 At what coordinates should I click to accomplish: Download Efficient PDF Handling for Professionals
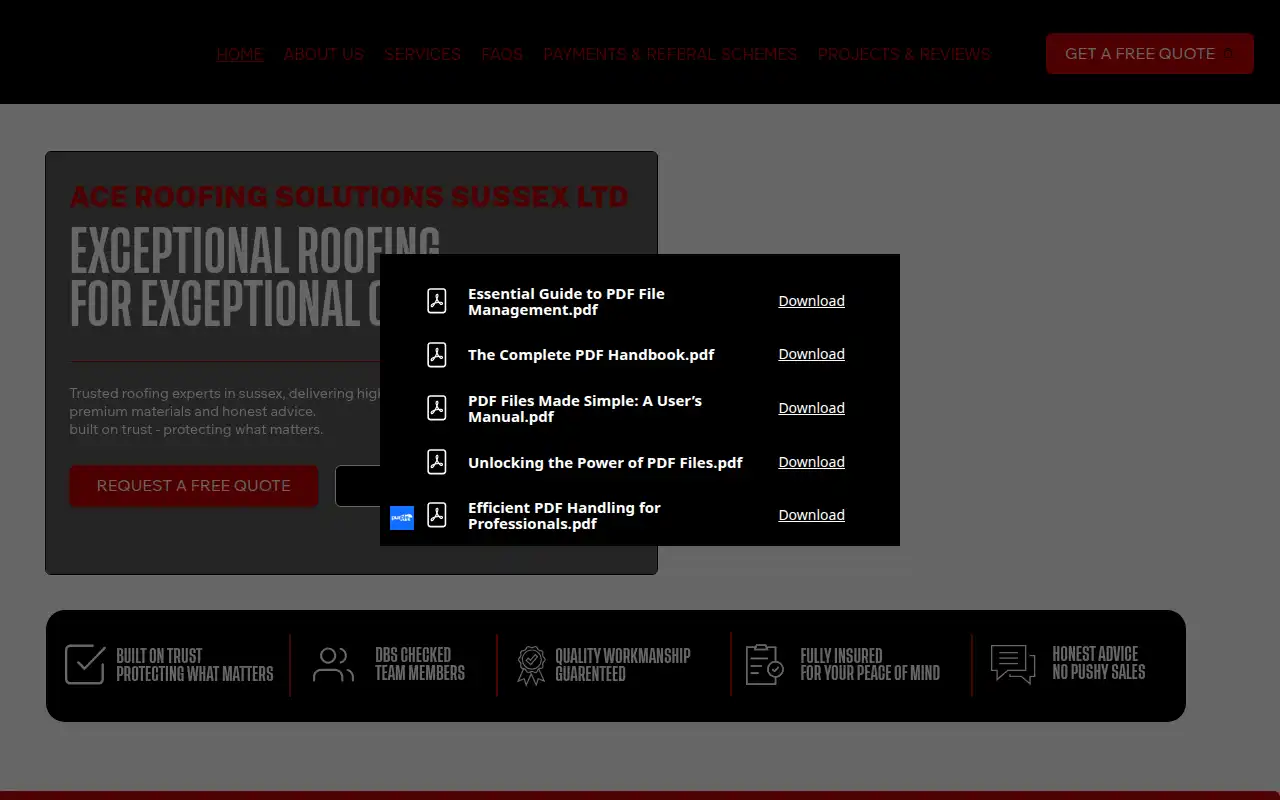point(812,515)
